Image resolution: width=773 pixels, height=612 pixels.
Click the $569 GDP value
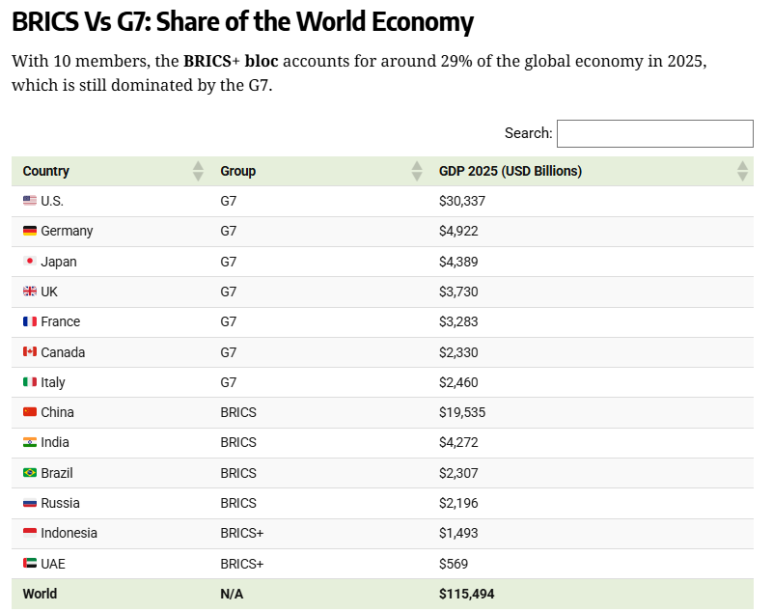click(x=454, y=564)
